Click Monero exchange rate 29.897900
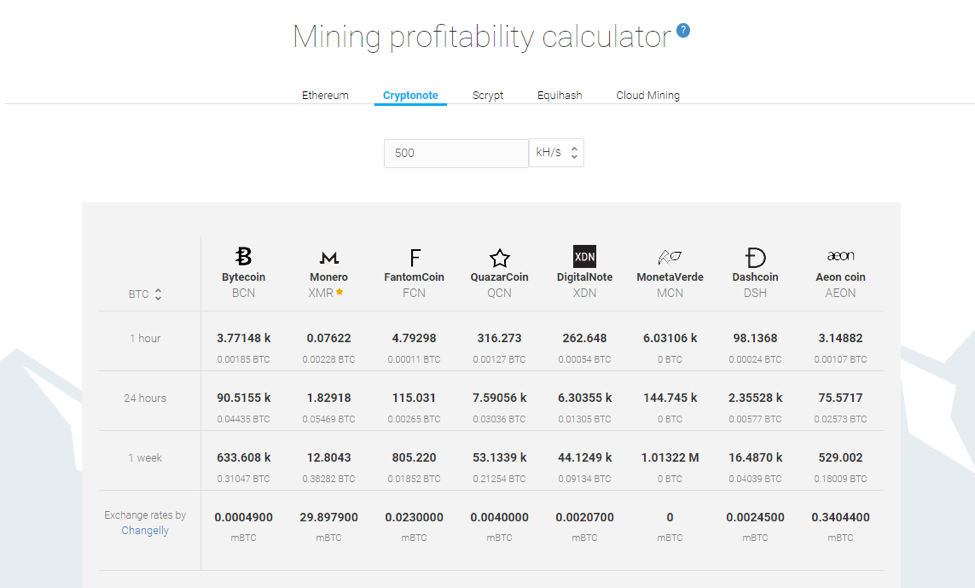The image size is (975, 588). tap(329, 517)
